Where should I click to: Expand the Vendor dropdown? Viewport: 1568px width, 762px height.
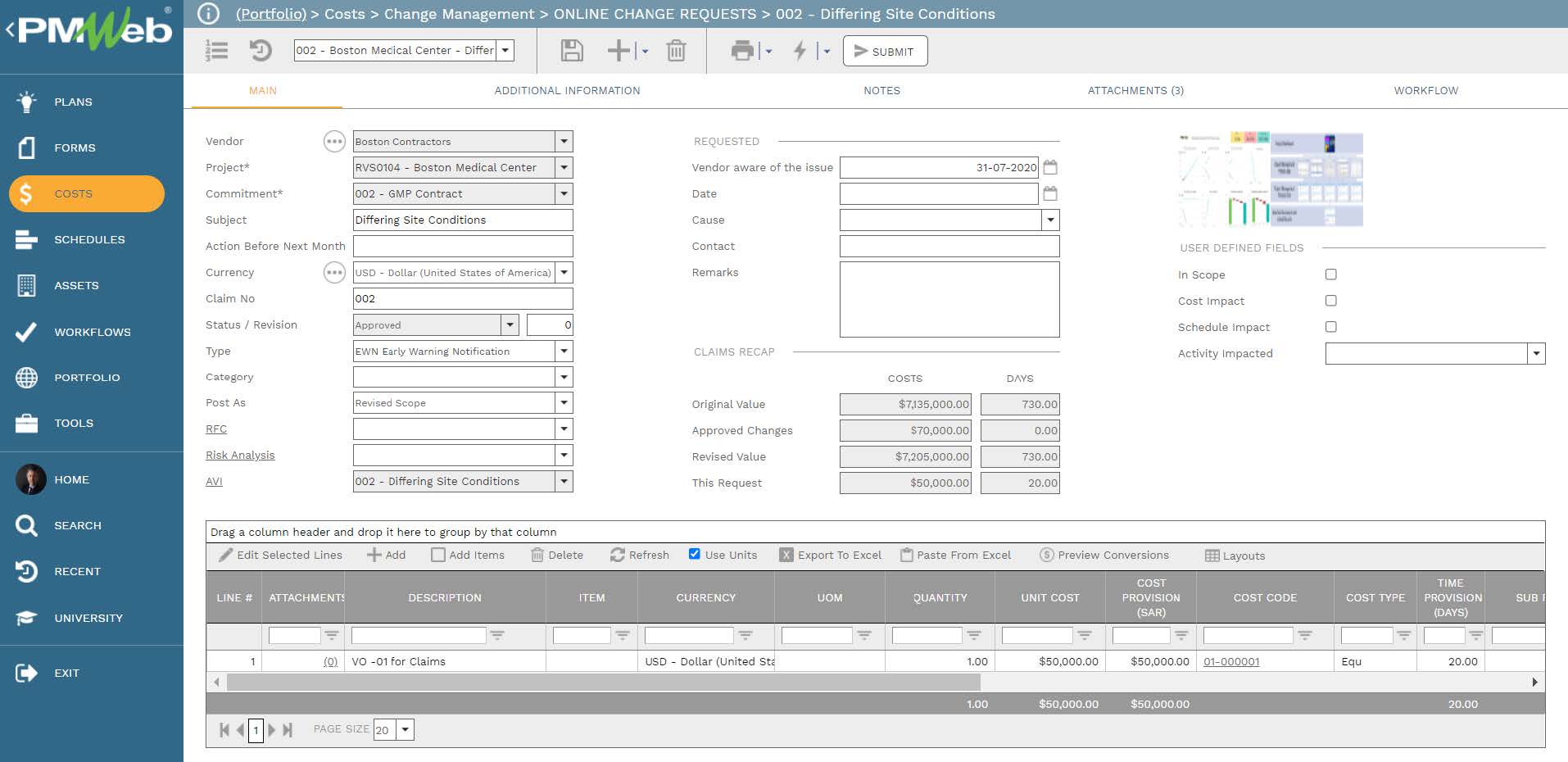click(x=564, y=142)
